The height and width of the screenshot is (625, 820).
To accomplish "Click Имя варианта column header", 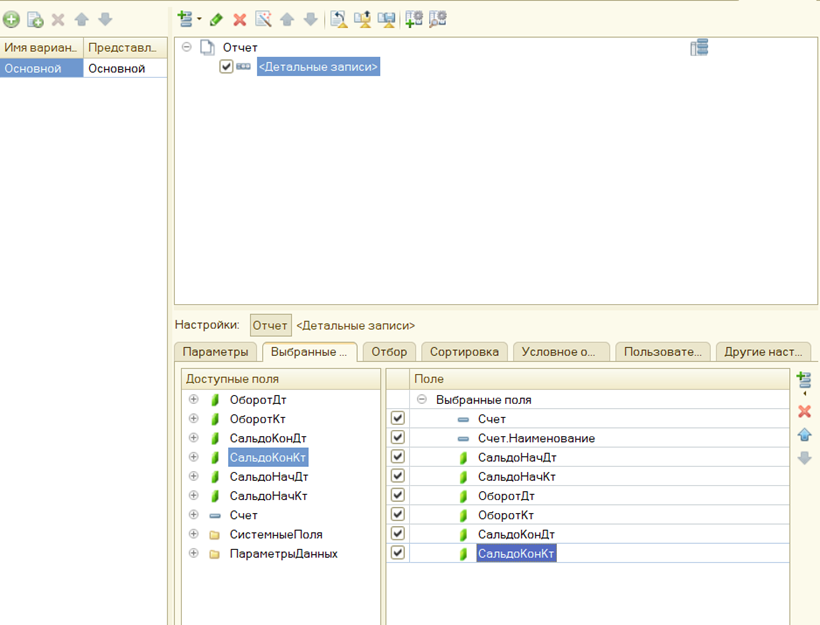I will 41,48.
